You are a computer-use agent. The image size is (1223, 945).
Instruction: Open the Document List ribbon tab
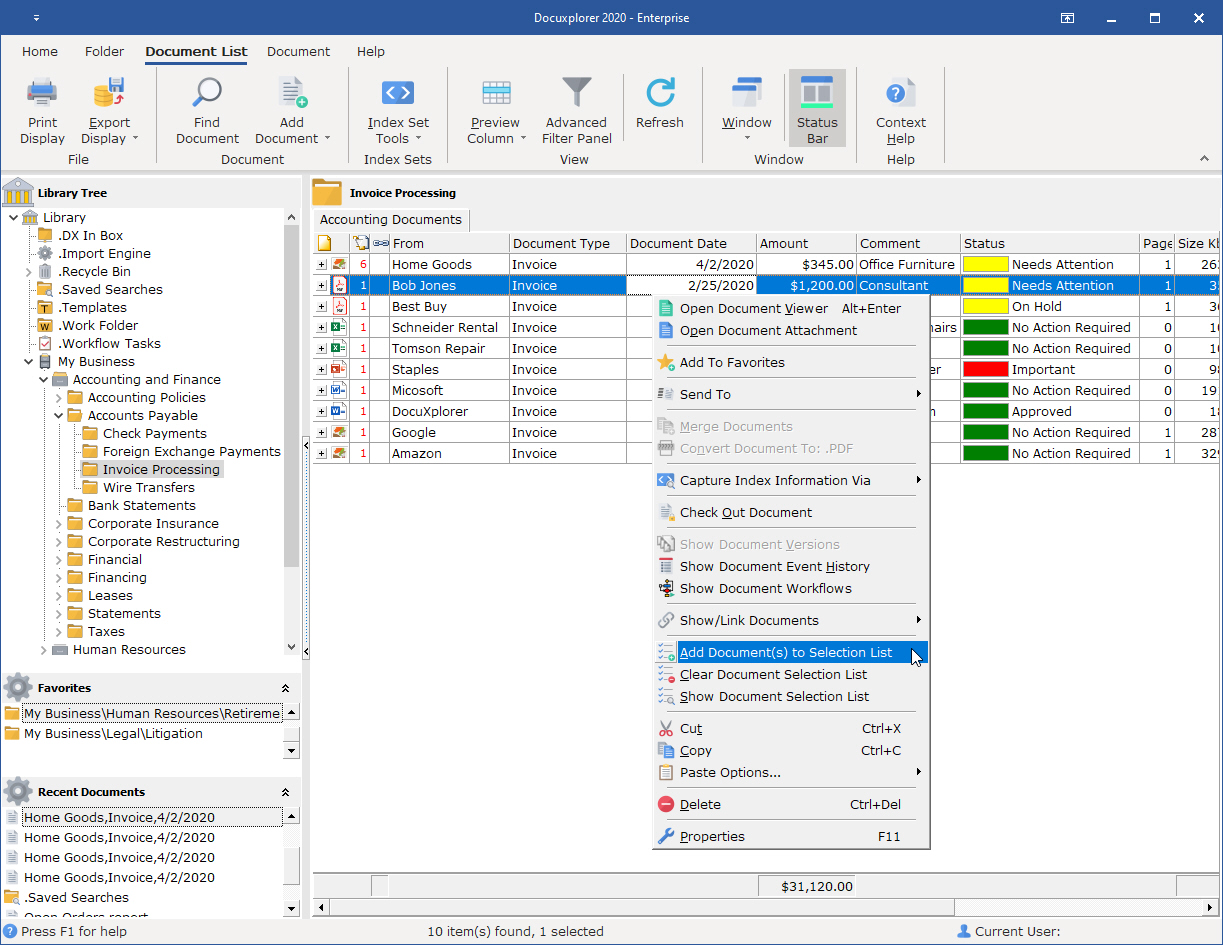(x=196, y=52)
